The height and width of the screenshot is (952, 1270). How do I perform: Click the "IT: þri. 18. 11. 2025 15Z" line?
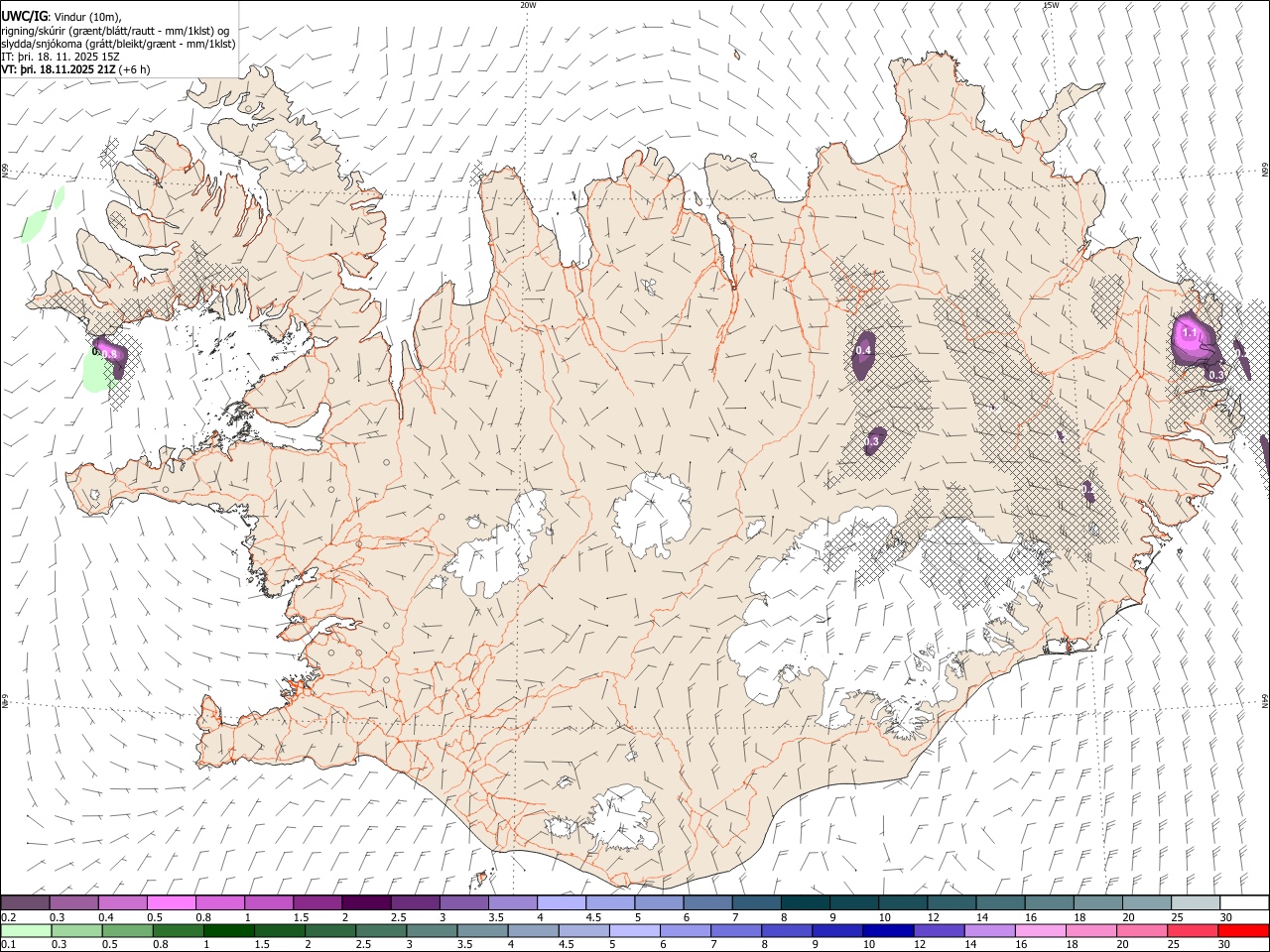(x=62, y=57)
